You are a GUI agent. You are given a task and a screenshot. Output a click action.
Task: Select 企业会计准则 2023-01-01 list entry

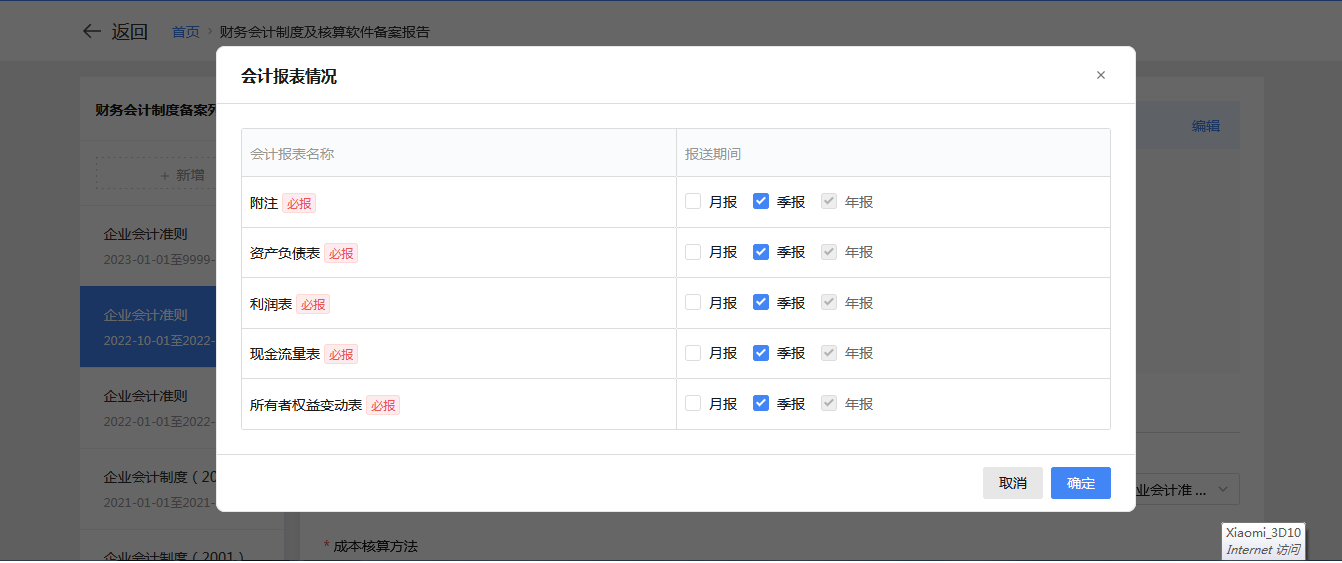[x=148, y=246]
